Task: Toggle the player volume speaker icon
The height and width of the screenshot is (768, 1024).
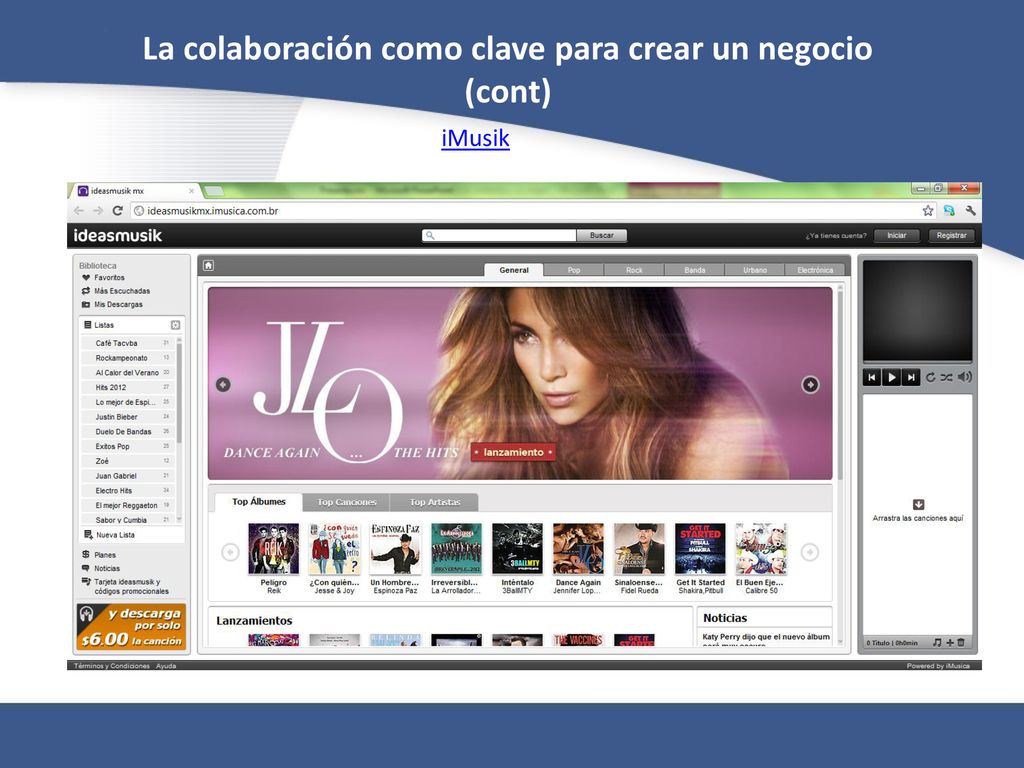Action: 965,377
